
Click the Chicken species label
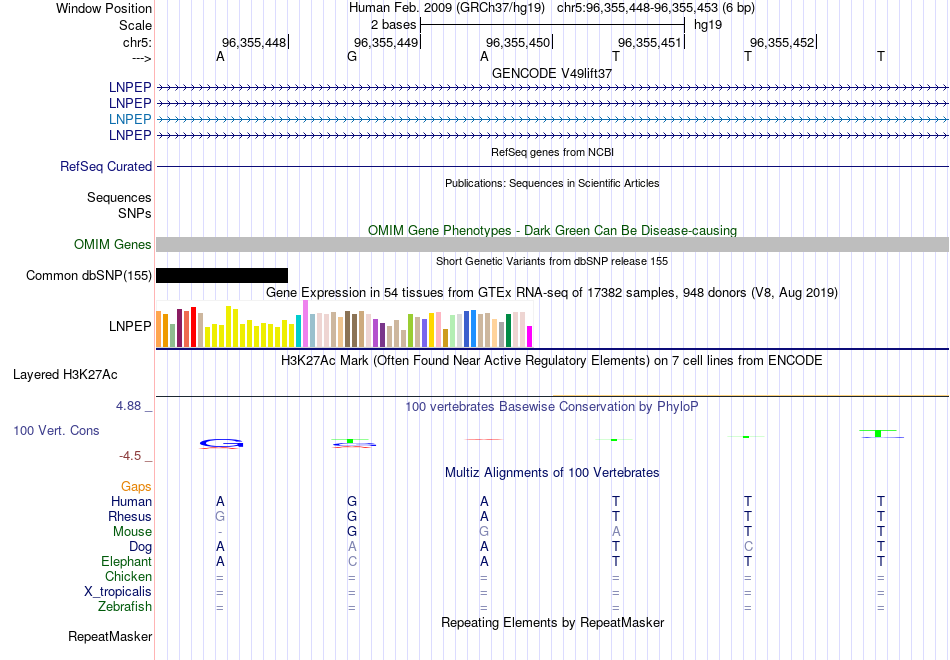click(x=128, y=576)
